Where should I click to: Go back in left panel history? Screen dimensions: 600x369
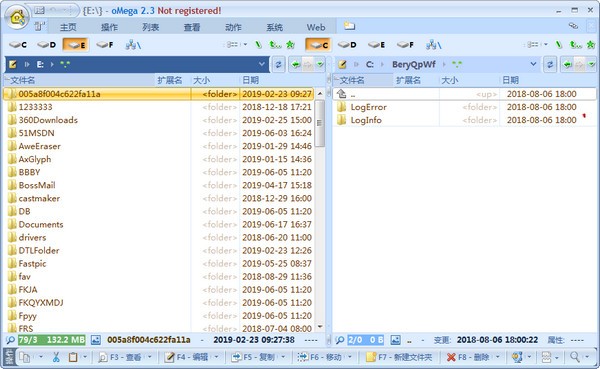tap(296, 64)
